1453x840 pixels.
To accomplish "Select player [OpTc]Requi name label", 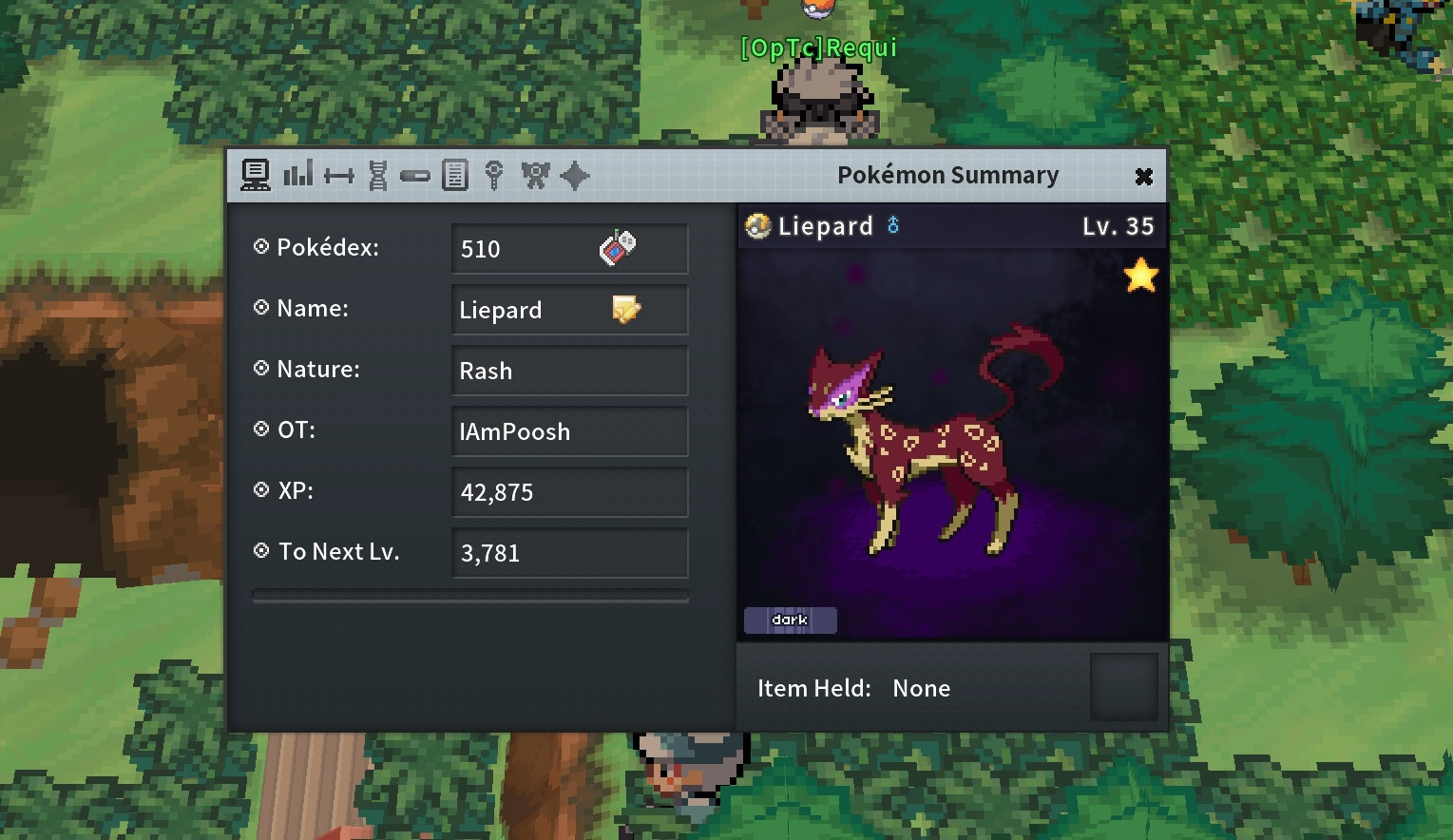I will tap(819, 48).
